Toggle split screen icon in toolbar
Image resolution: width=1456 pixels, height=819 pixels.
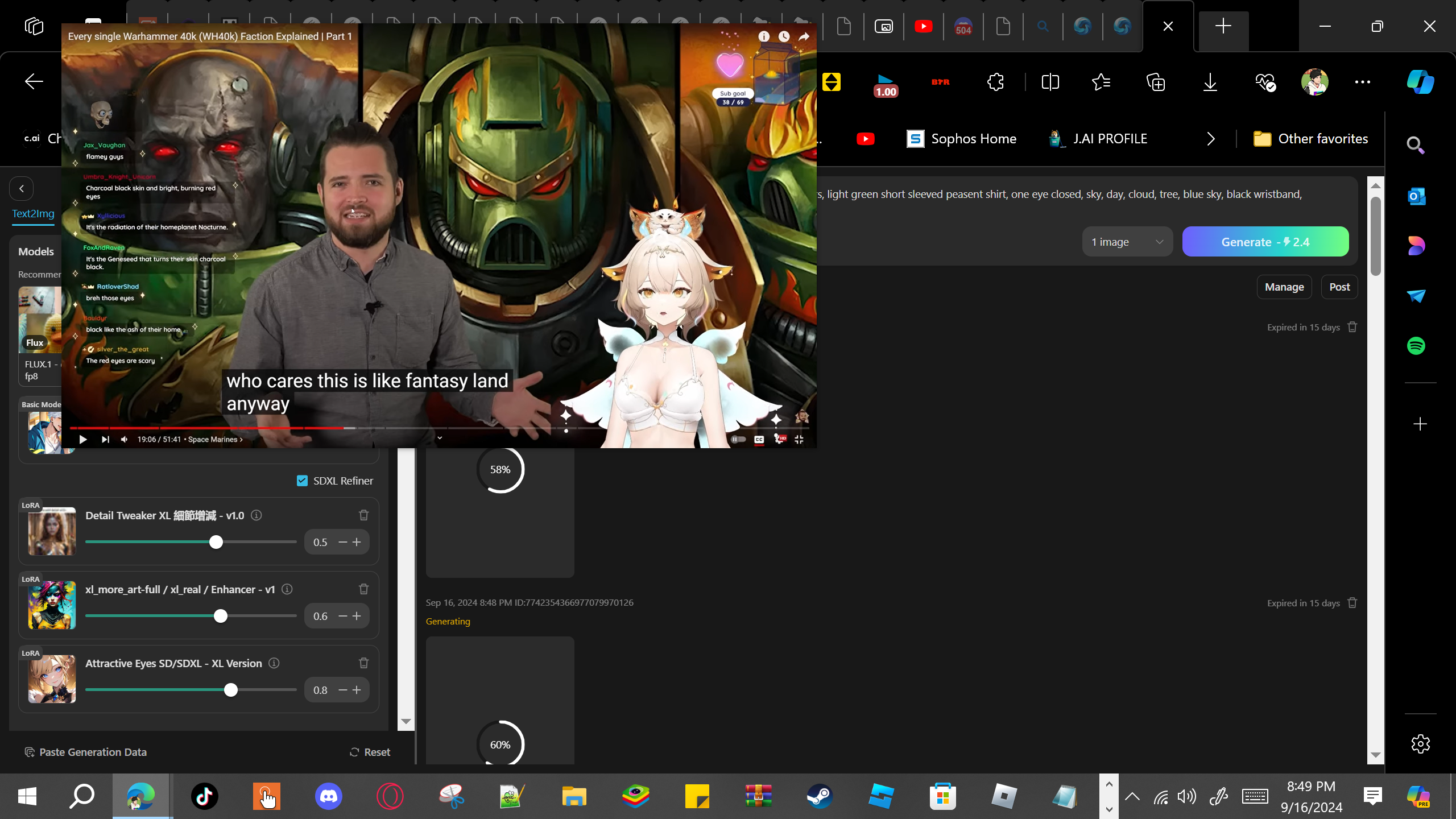1050,82
